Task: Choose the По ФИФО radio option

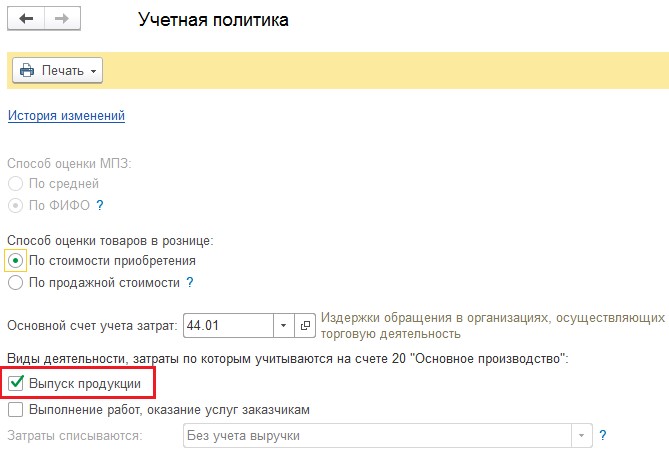Action: pyautogui.click(x=16, y=206)
